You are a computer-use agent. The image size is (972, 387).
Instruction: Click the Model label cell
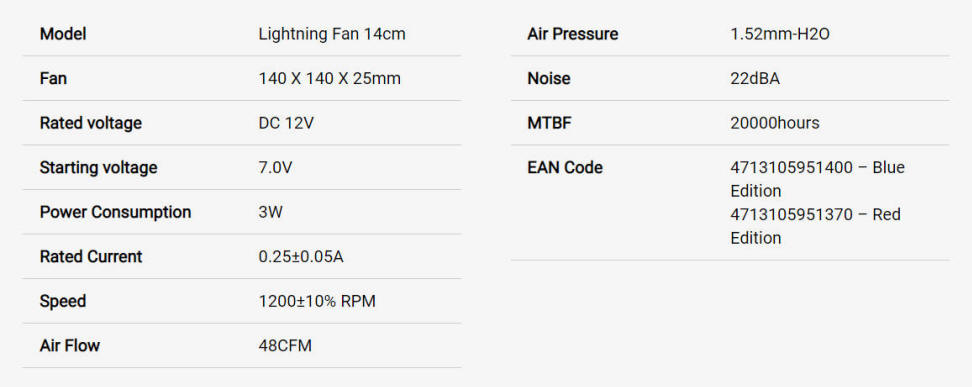(x=63, y=33)
